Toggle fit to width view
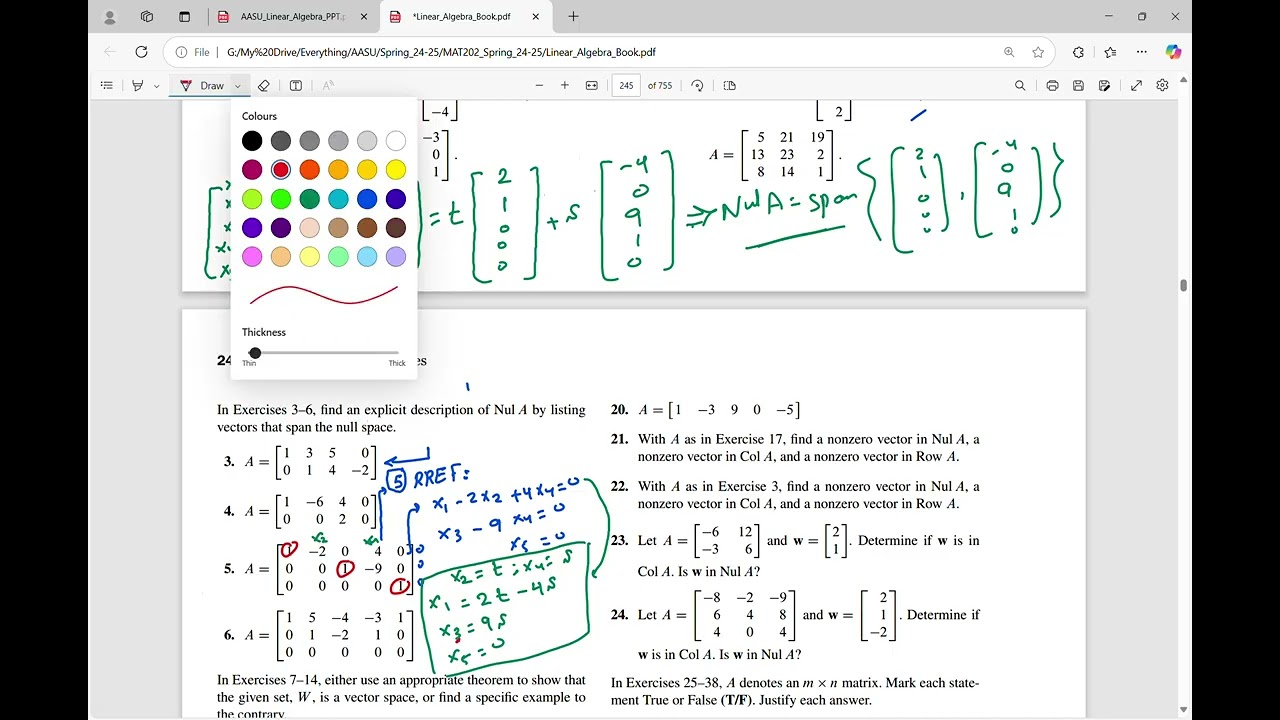This screenshot has width=1280, height=720. (592, 86)
